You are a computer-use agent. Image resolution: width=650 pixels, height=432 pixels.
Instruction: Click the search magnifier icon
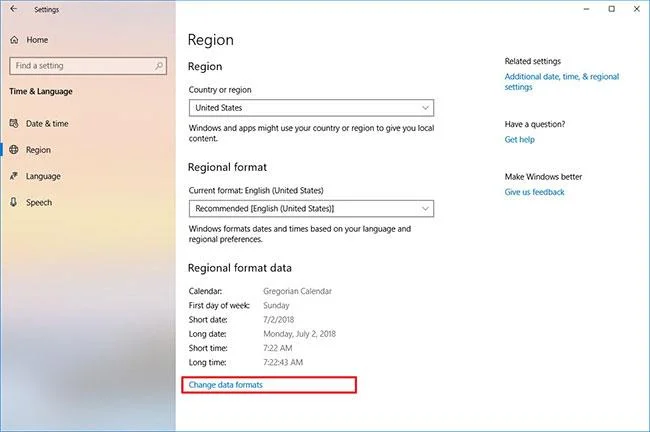(158, 66)
